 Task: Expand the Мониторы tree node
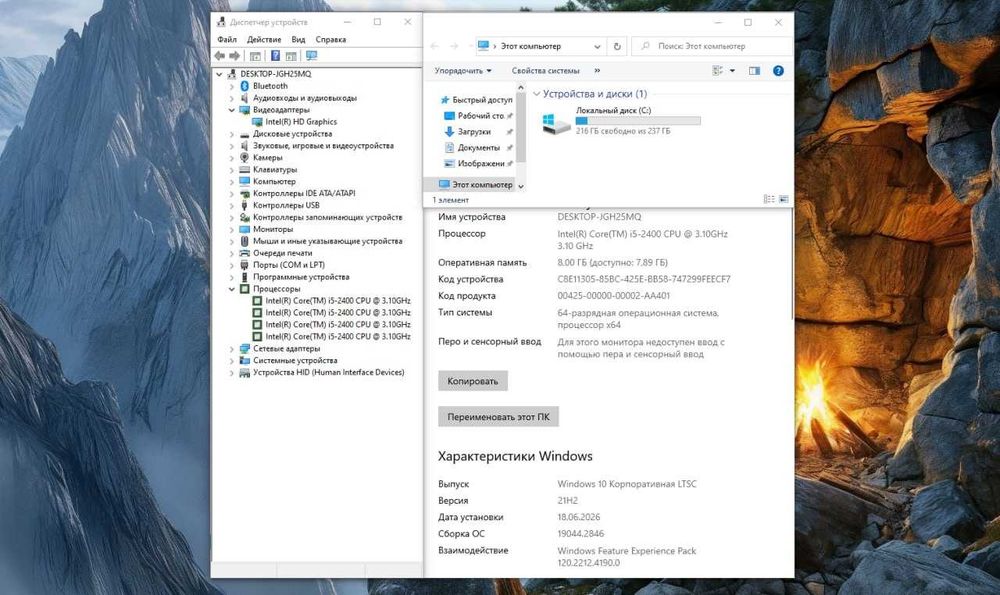point(232,230)
